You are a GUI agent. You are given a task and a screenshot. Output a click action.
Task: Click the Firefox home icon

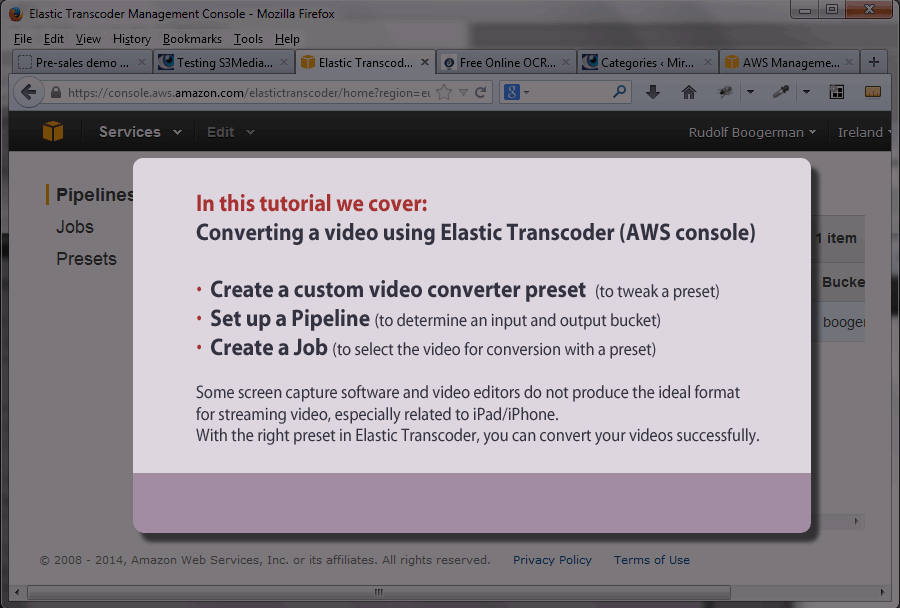click(x=688, y=92)
